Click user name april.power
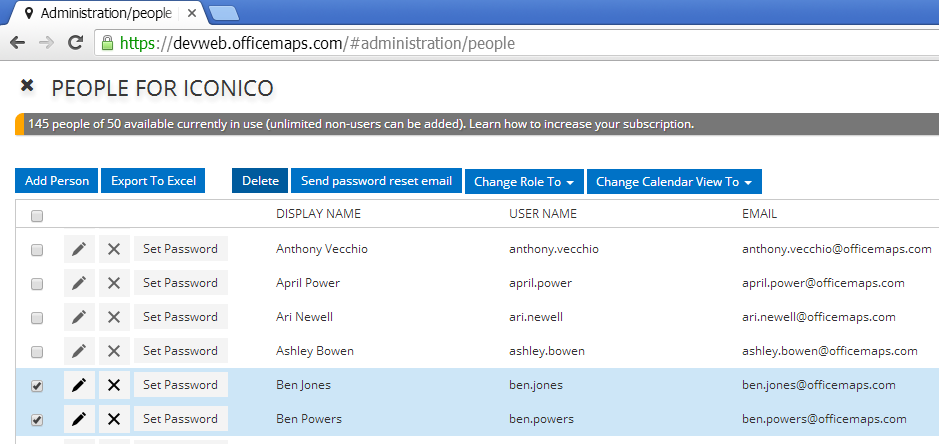 [x=540, y=283]
